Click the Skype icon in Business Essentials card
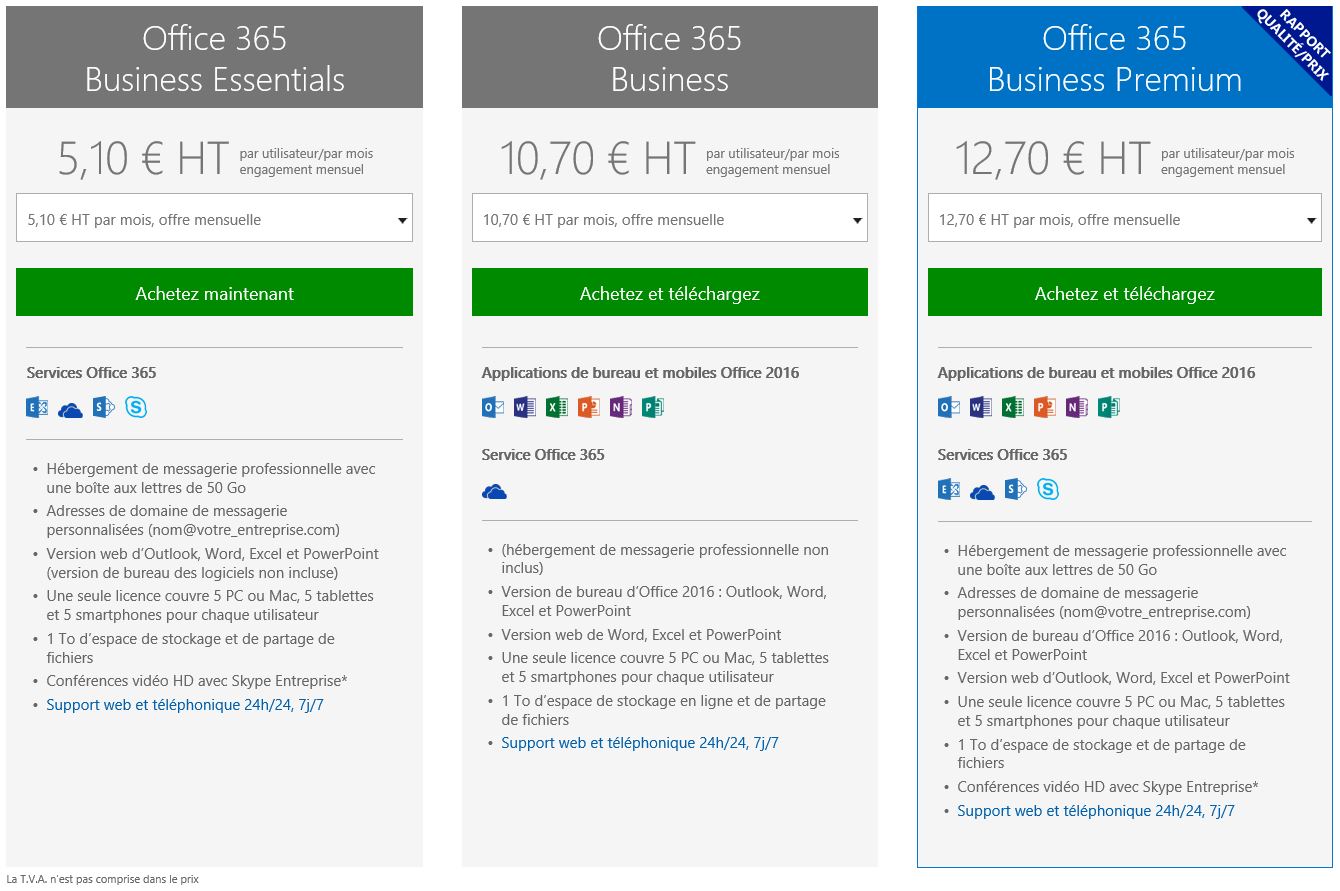The width and height of the screenshot is (1340, 891). click(136, 407)
